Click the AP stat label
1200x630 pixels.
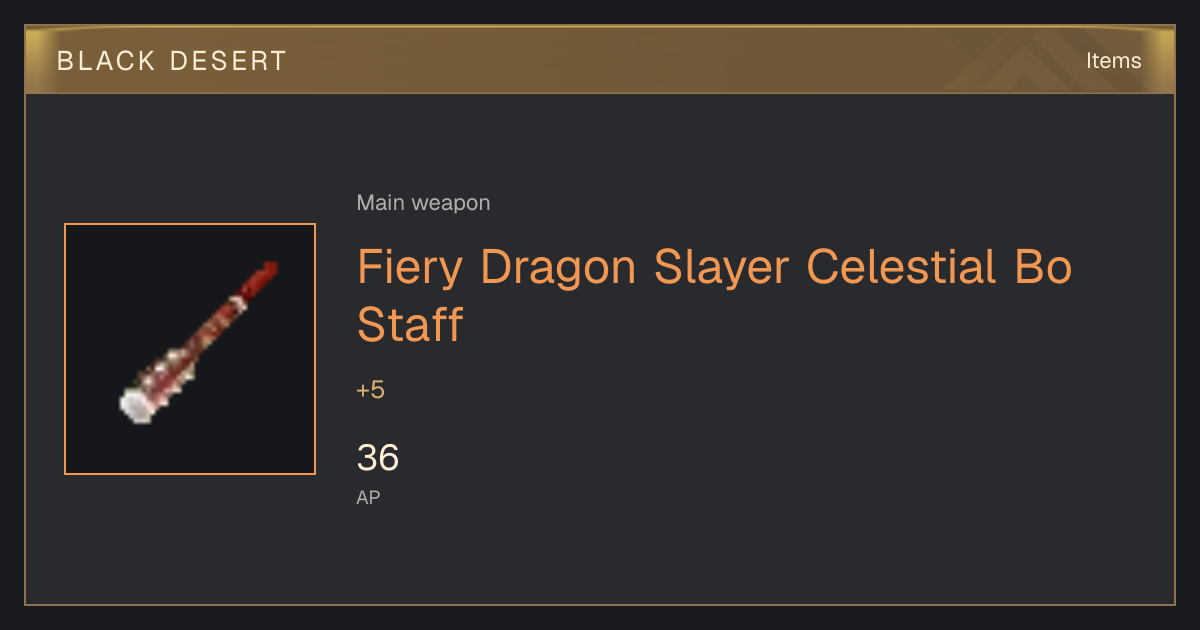click(368, 497)
